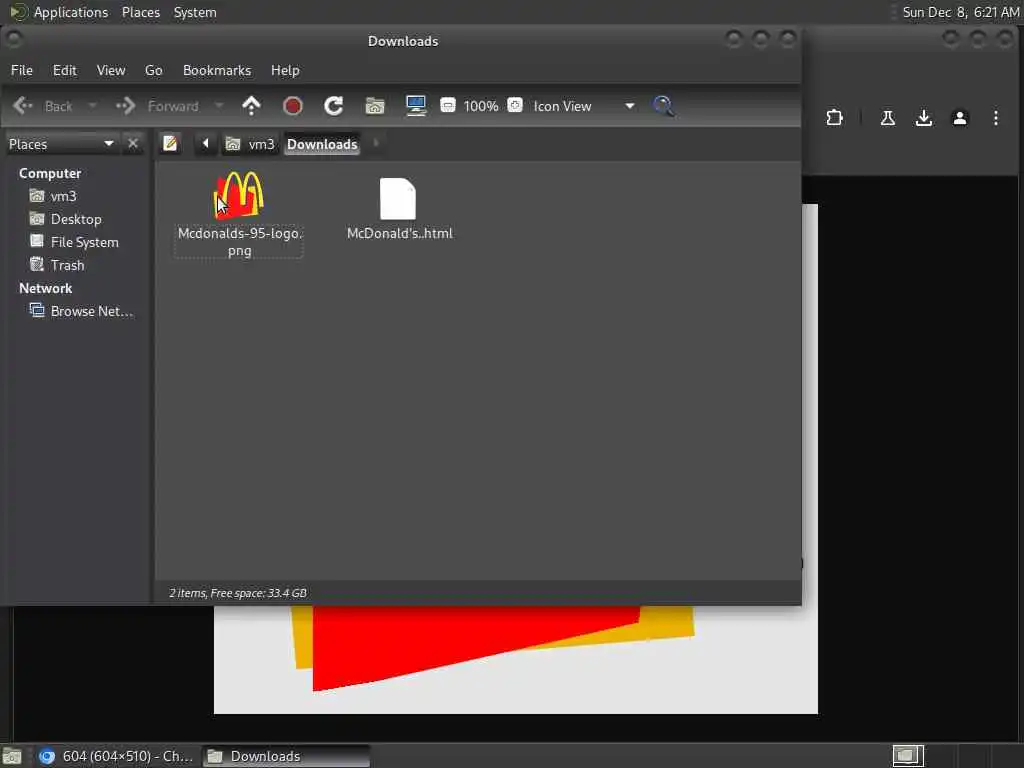Select the Mcdonalds-95-logo.png thumbnail
The width and height of the screenshot is (1024, 768).
click(x=239, y=195)
